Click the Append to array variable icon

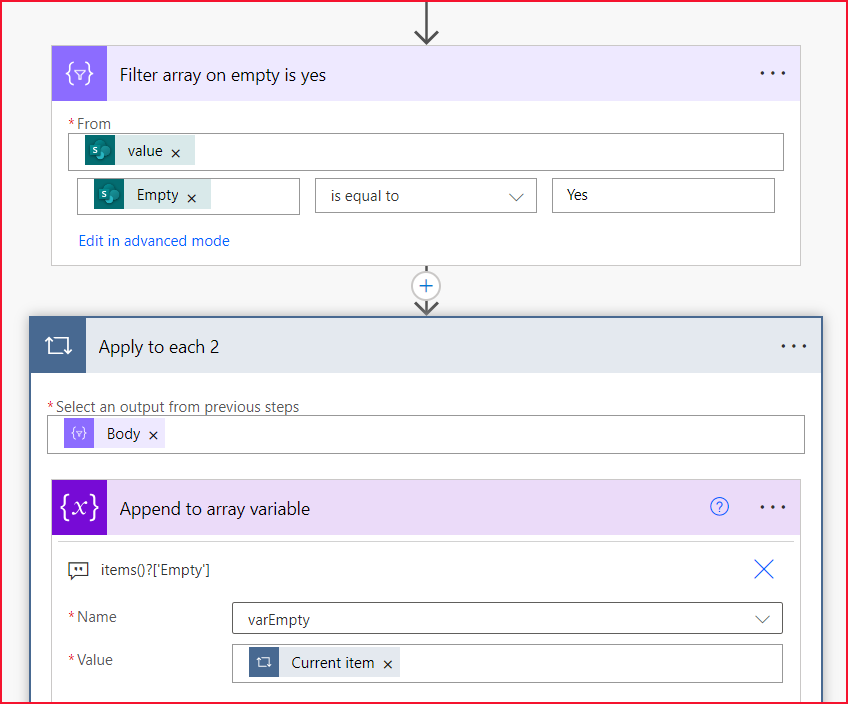click(80, 507)
